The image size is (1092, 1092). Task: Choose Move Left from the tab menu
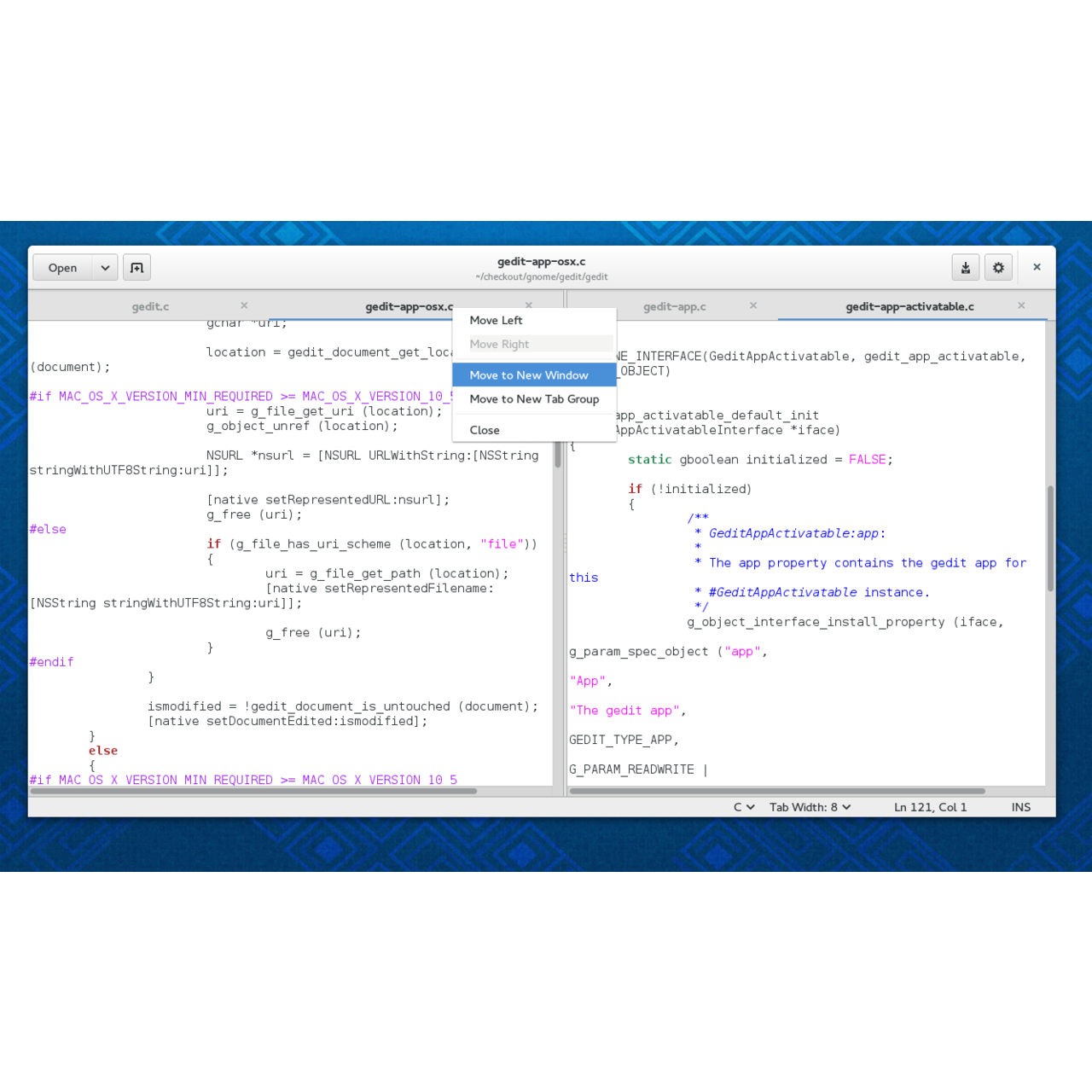[x=496, y=320]
